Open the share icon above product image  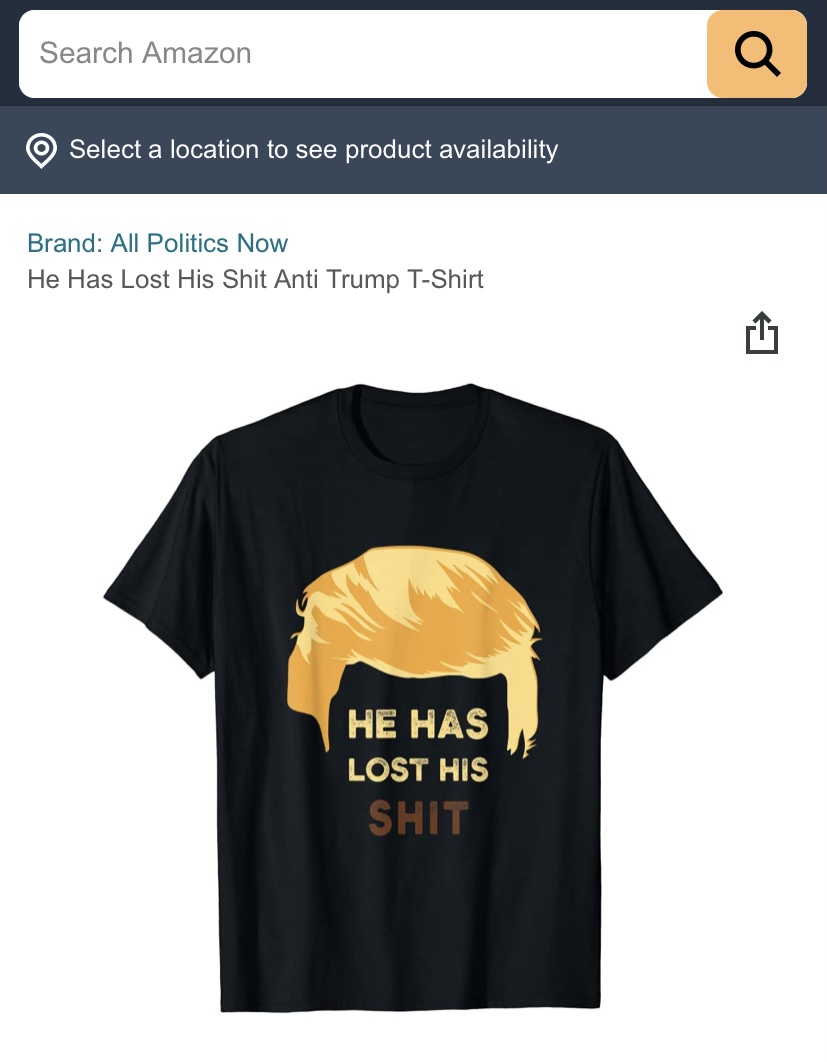coord(762,333)
